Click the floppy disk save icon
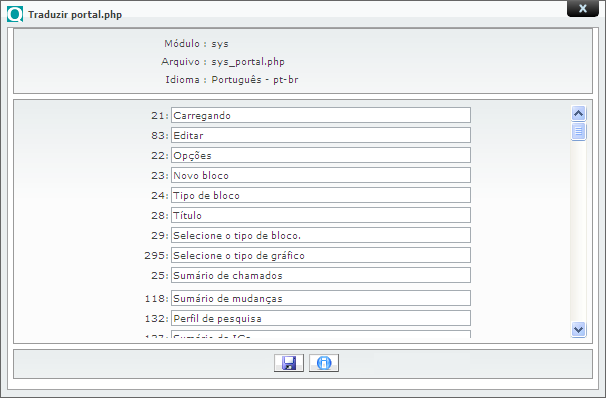Image resolution: width=606 pixels, height=398 pixels. [x=289, y=363]
